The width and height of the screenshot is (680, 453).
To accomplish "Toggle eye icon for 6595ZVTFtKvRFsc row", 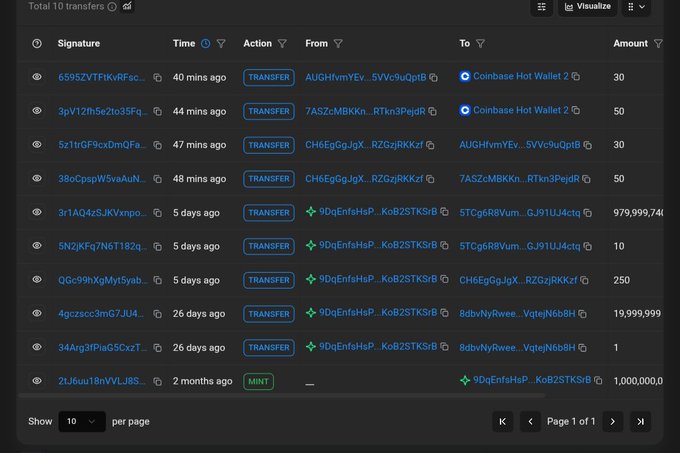I will pos(37,77).
